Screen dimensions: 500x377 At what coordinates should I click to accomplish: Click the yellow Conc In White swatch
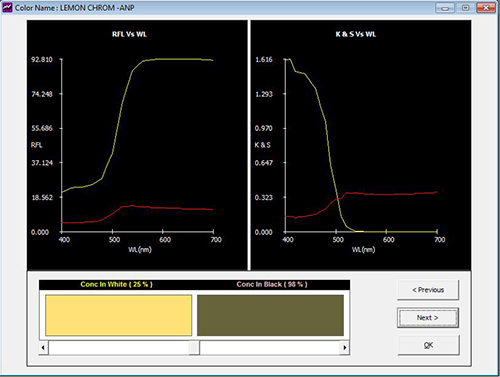(118, 315)
